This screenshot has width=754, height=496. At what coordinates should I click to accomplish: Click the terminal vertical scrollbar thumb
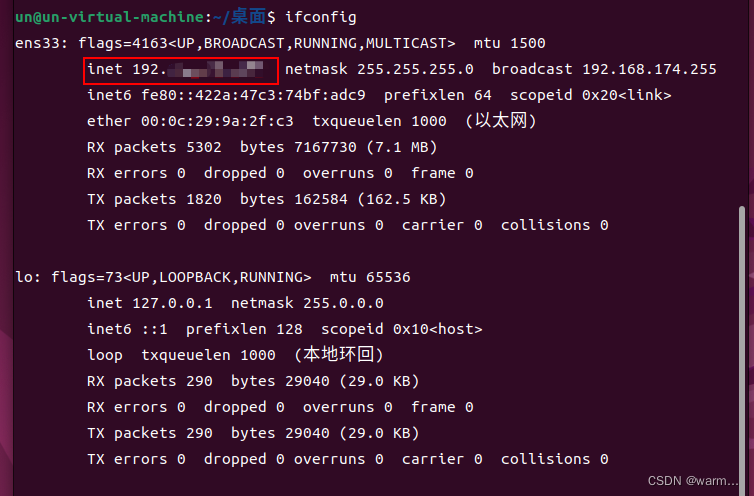741,344
